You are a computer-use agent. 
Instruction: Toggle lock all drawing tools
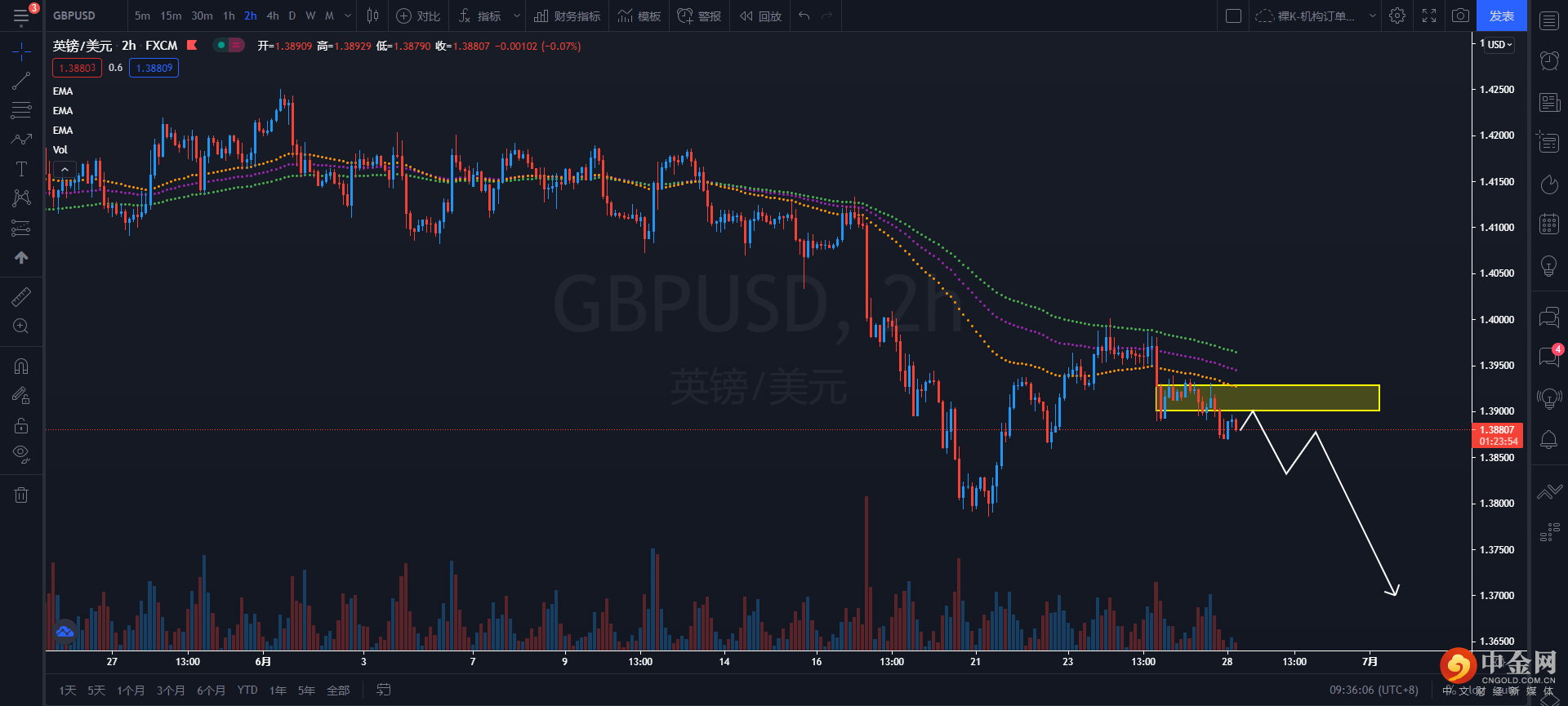[x=21, y=425]
